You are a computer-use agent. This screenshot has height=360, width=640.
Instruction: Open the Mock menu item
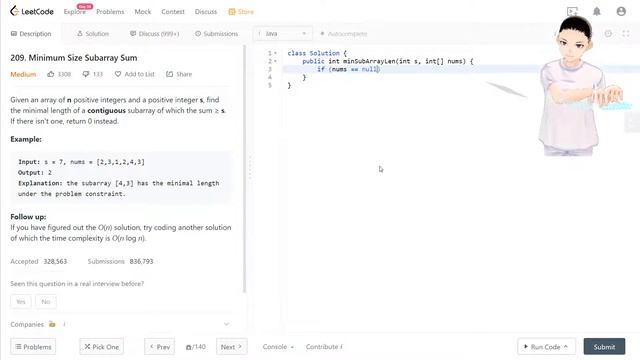pos(142,12)
